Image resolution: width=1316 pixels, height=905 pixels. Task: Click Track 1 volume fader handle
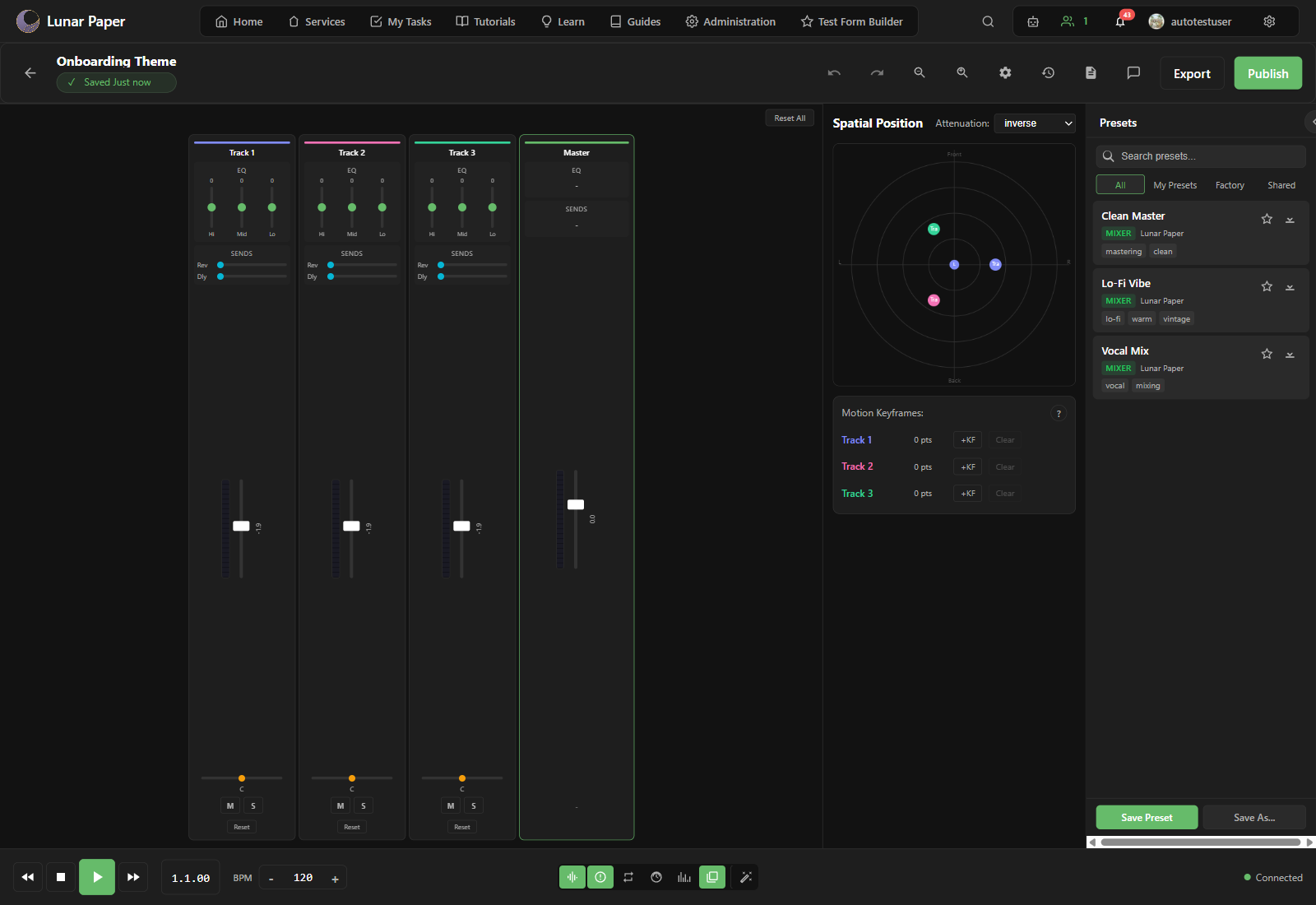241,526
